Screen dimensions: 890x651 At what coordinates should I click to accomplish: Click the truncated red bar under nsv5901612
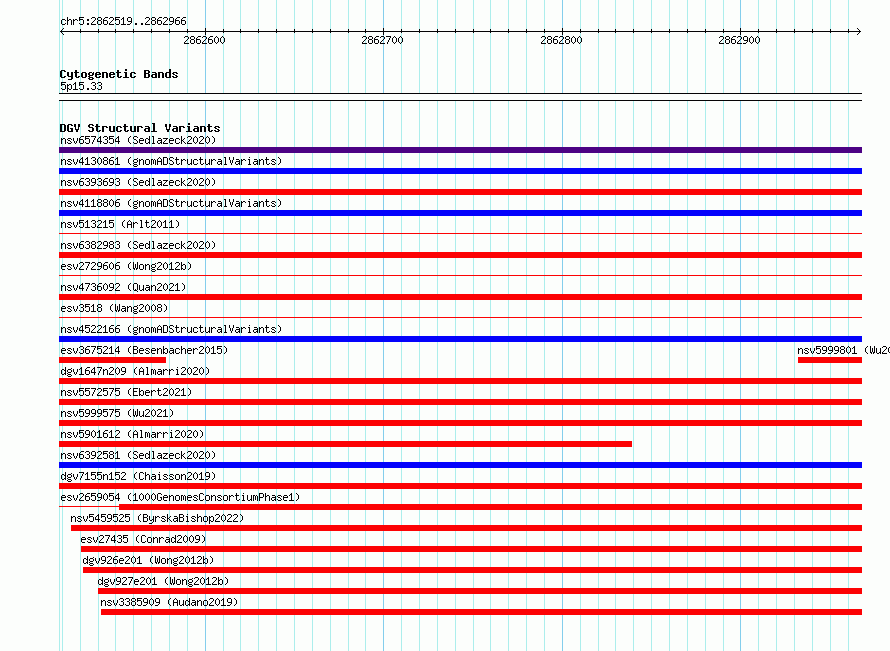point(346,444)
